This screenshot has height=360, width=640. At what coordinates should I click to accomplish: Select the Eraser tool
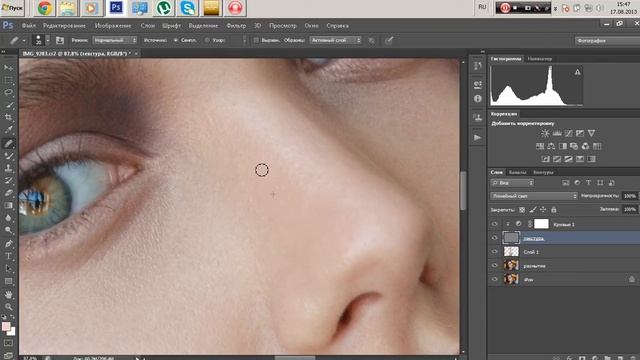8,193
